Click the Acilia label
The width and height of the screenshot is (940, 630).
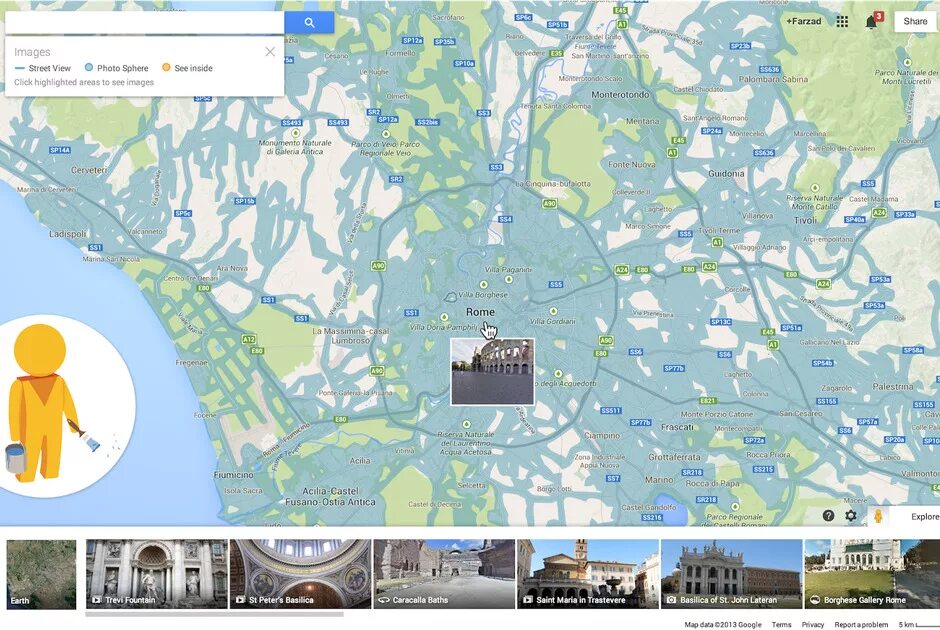tap(360, 460)
